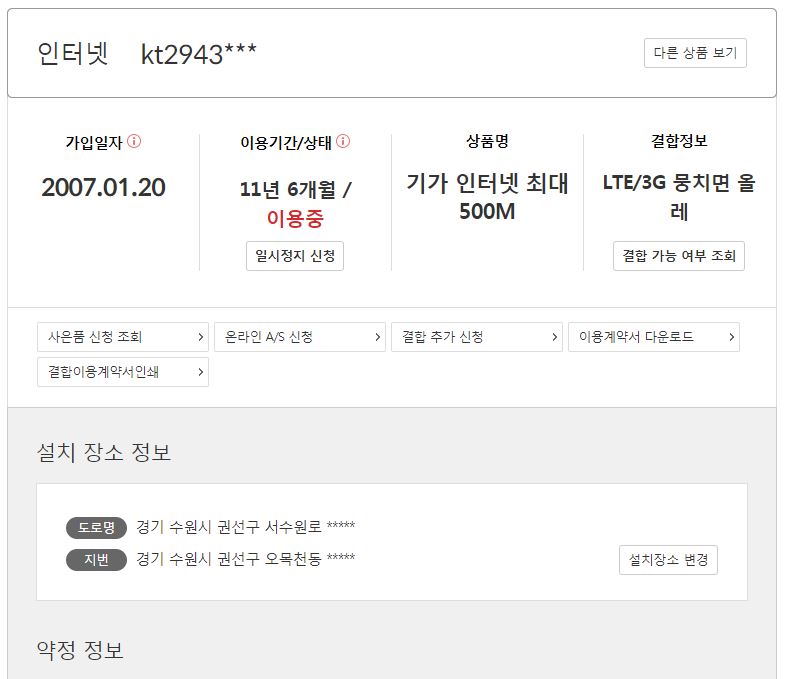Click the 서수원로 road address line
The height and width of the screenshot is (679, 785).
(245, 527)
